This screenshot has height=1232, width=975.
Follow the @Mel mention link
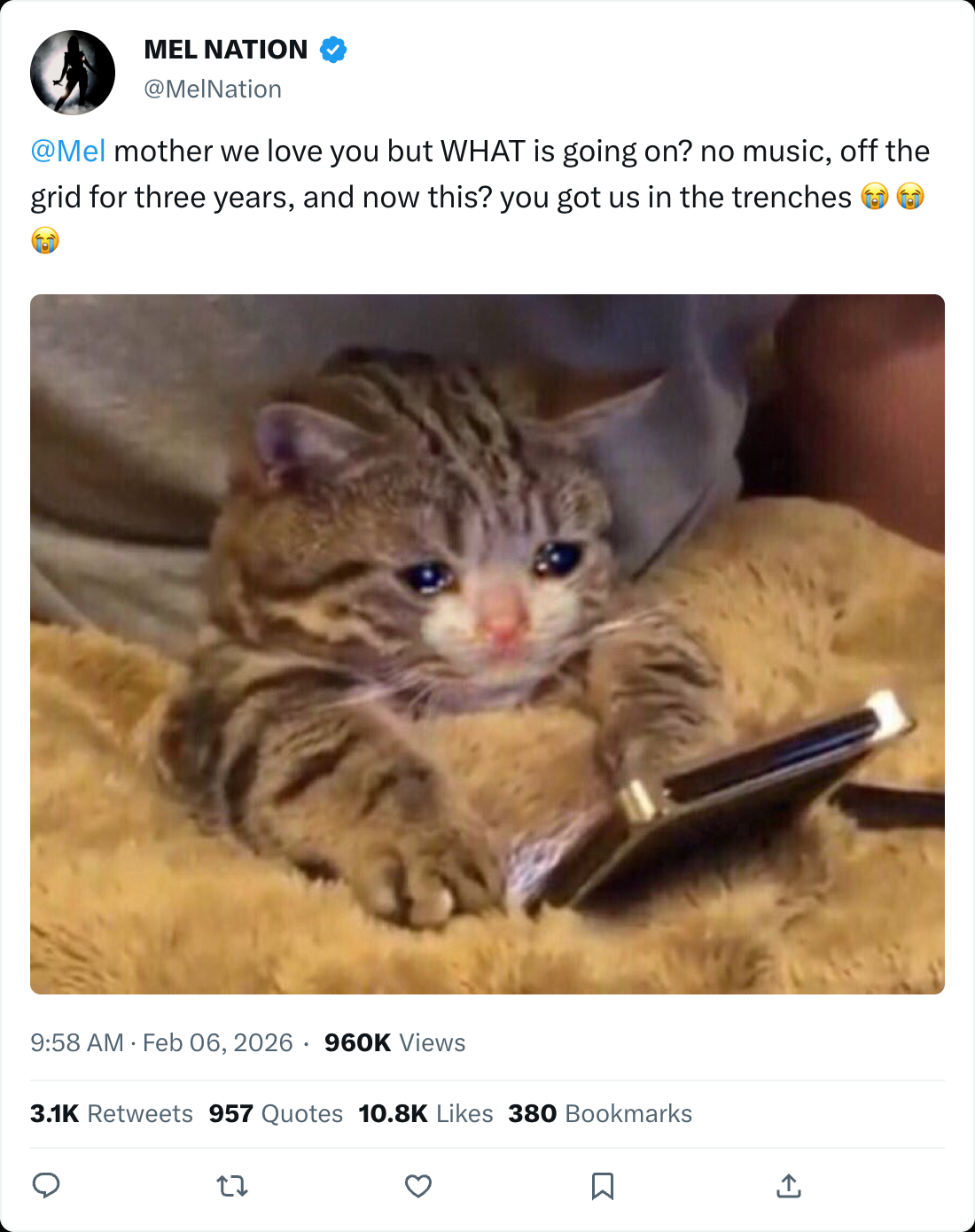click(68, 151)
